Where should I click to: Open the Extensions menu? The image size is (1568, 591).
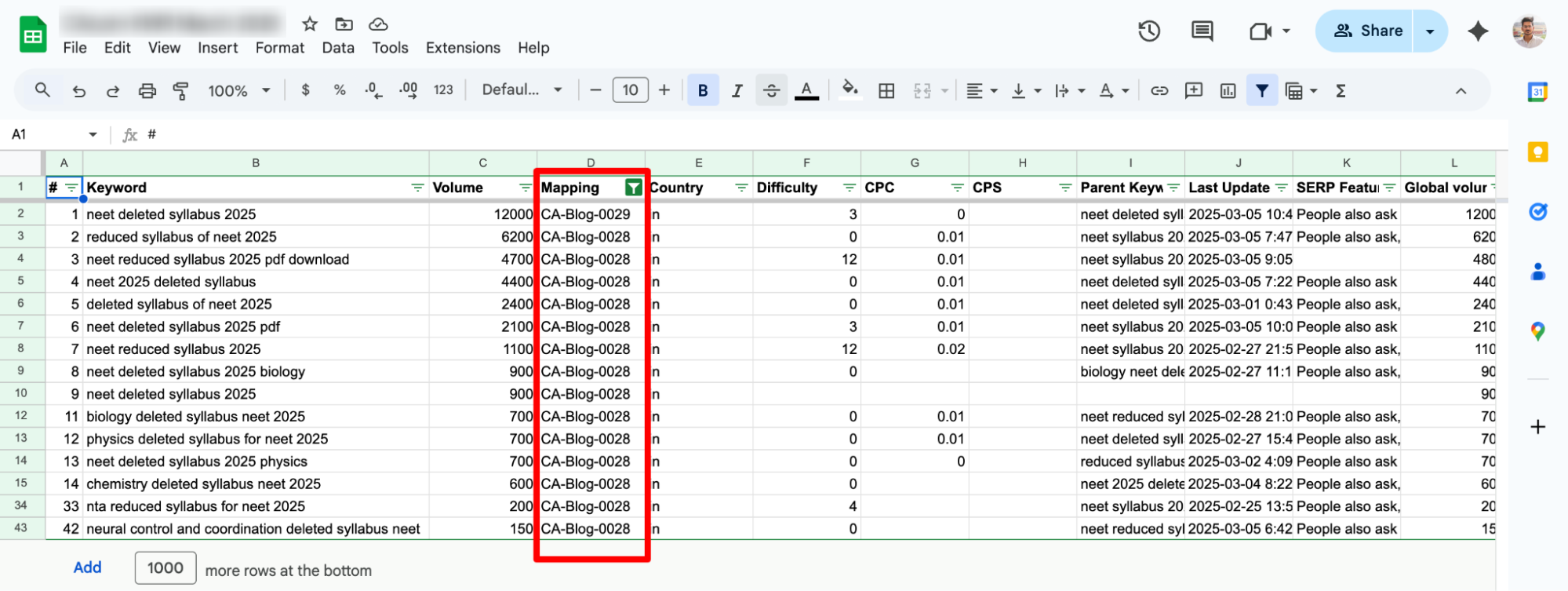[x=463, y=48]
